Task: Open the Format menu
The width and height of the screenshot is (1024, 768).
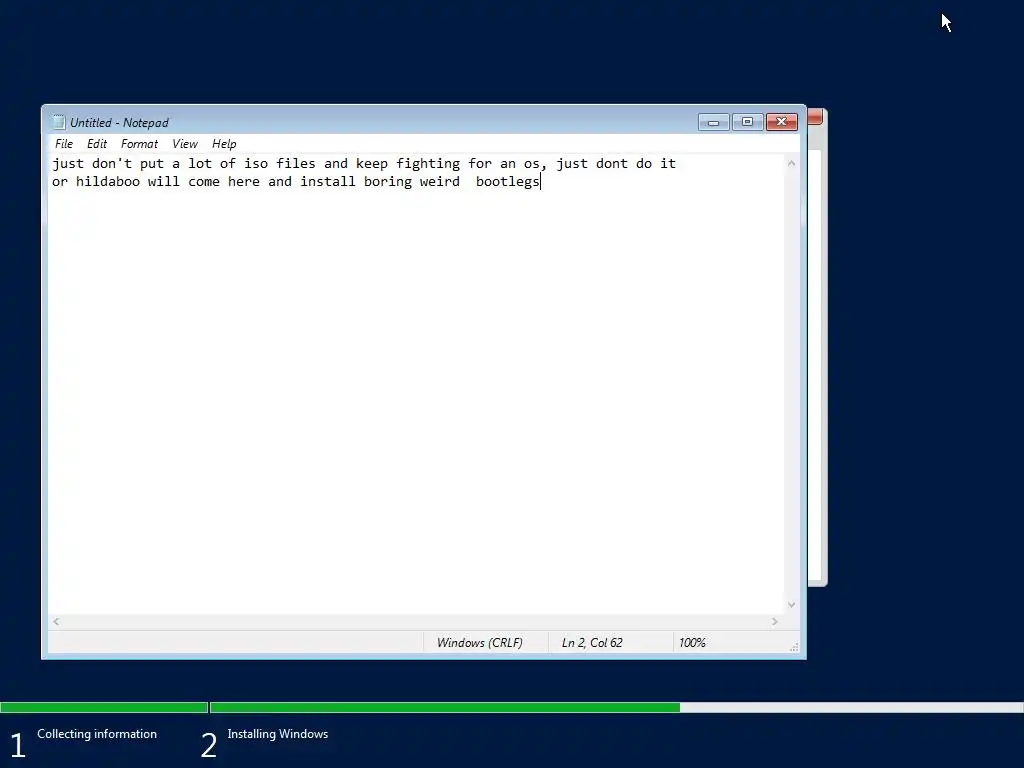Action: pyautogui.click(x=139, y=144)
